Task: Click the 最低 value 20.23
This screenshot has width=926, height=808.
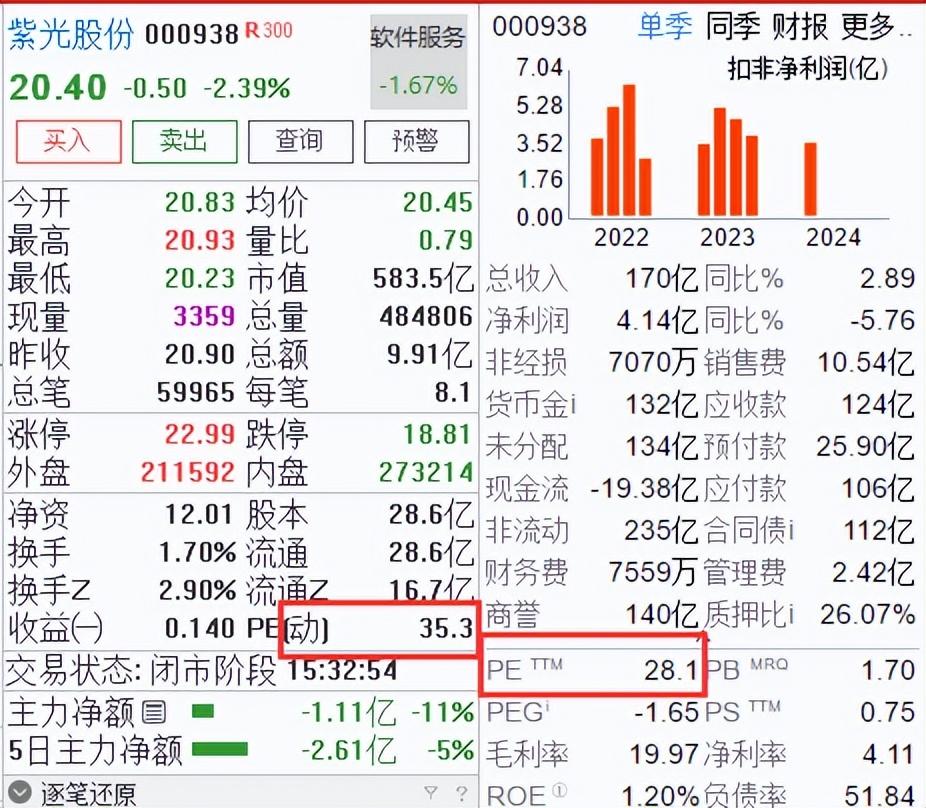Action: click(x=200, y=278)
